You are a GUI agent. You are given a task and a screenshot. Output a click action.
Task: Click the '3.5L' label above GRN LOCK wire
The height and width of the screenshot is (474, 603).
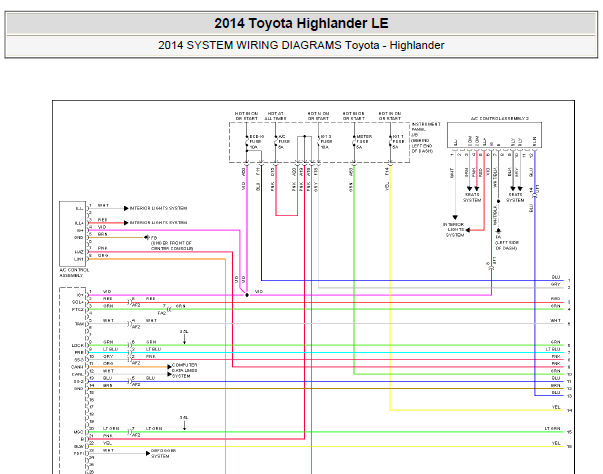184,331
